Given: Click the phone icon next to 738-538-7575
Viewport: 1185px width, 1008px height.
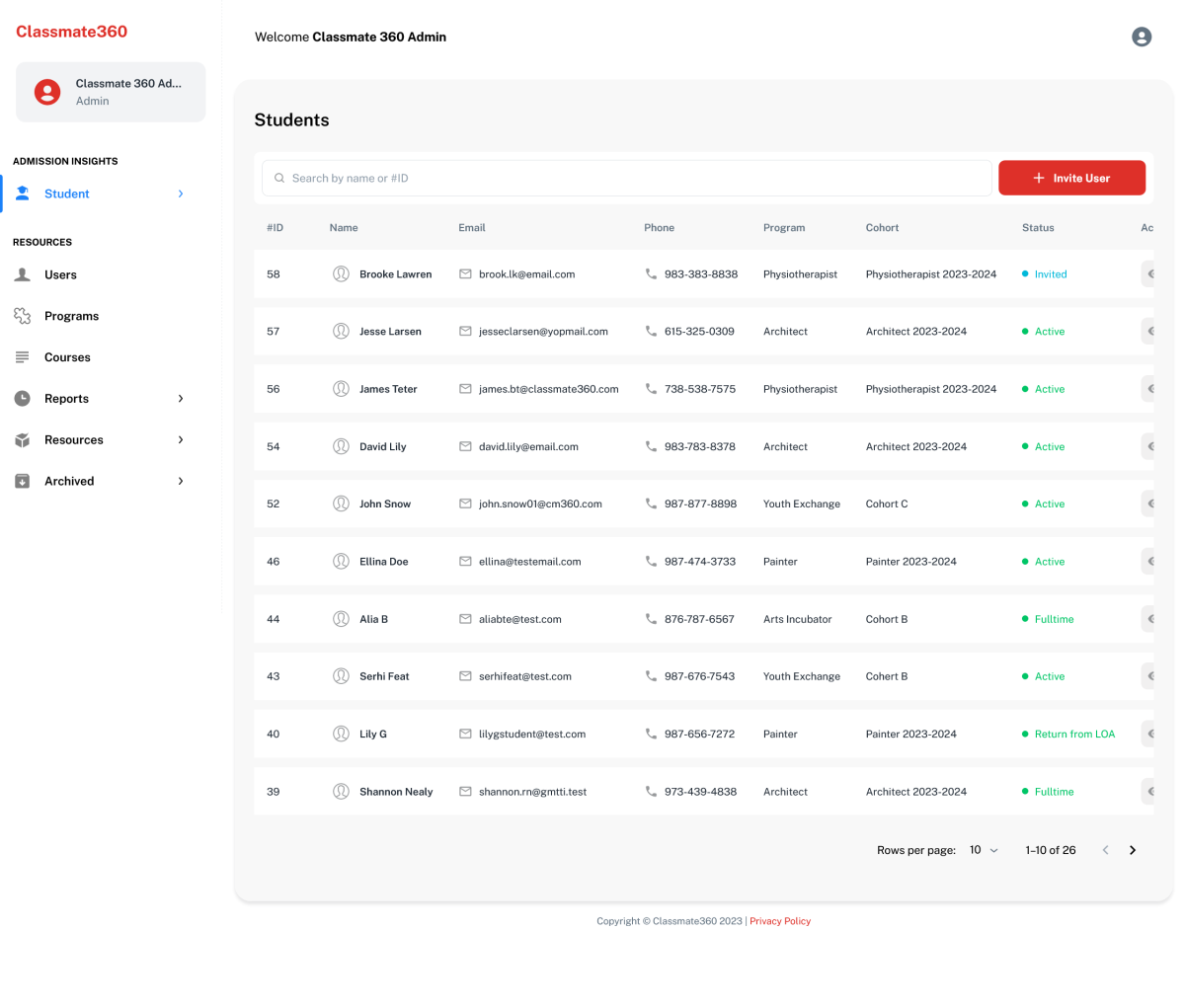Looking at the screenshot, I should tap(651, 389).
